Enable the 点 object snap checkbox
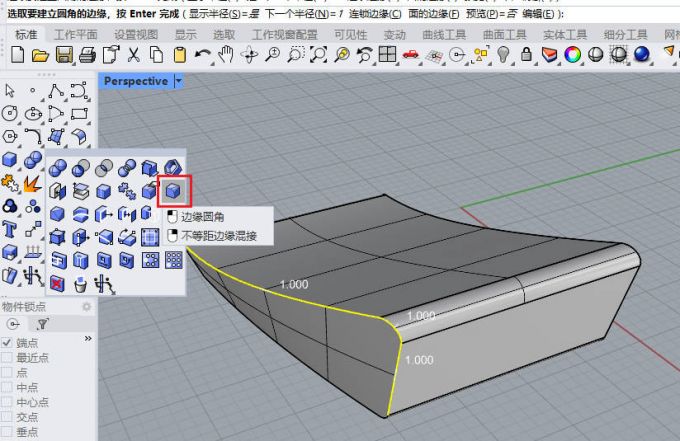This screenshot has height=441, width=680. point(7,372)
